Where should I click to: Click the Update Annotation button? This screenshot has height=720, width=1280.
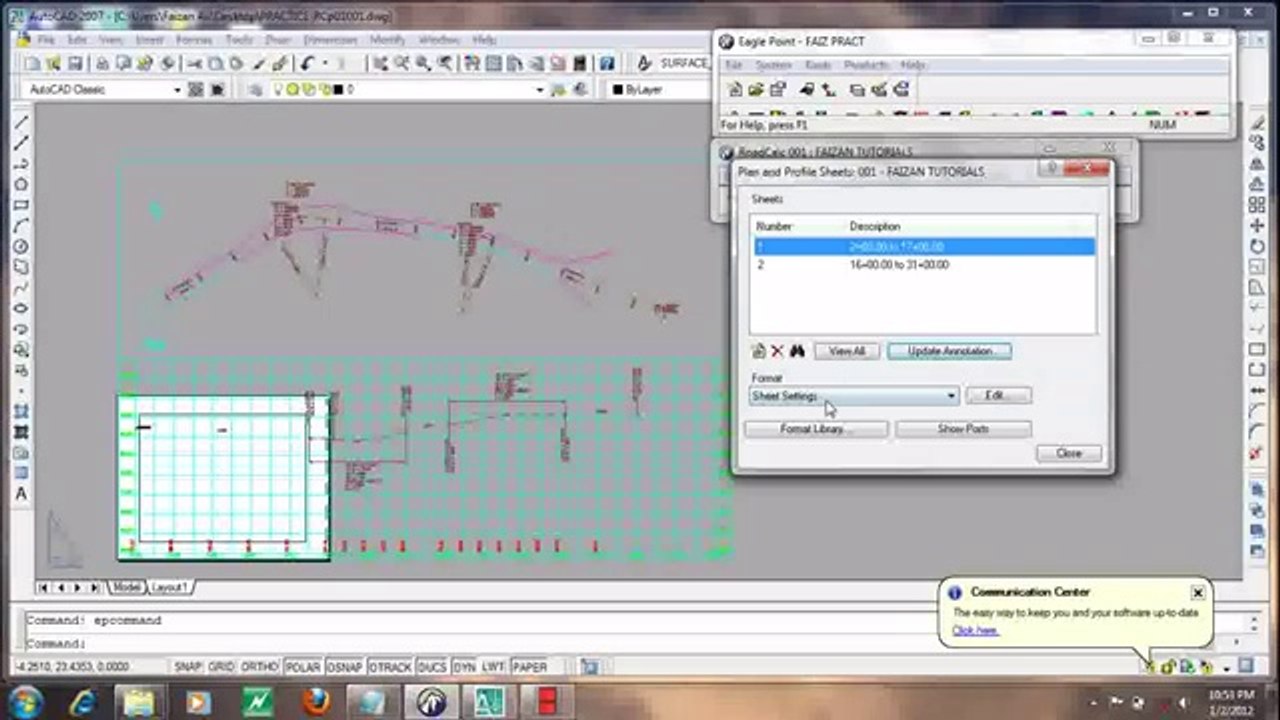coord(949,351)
